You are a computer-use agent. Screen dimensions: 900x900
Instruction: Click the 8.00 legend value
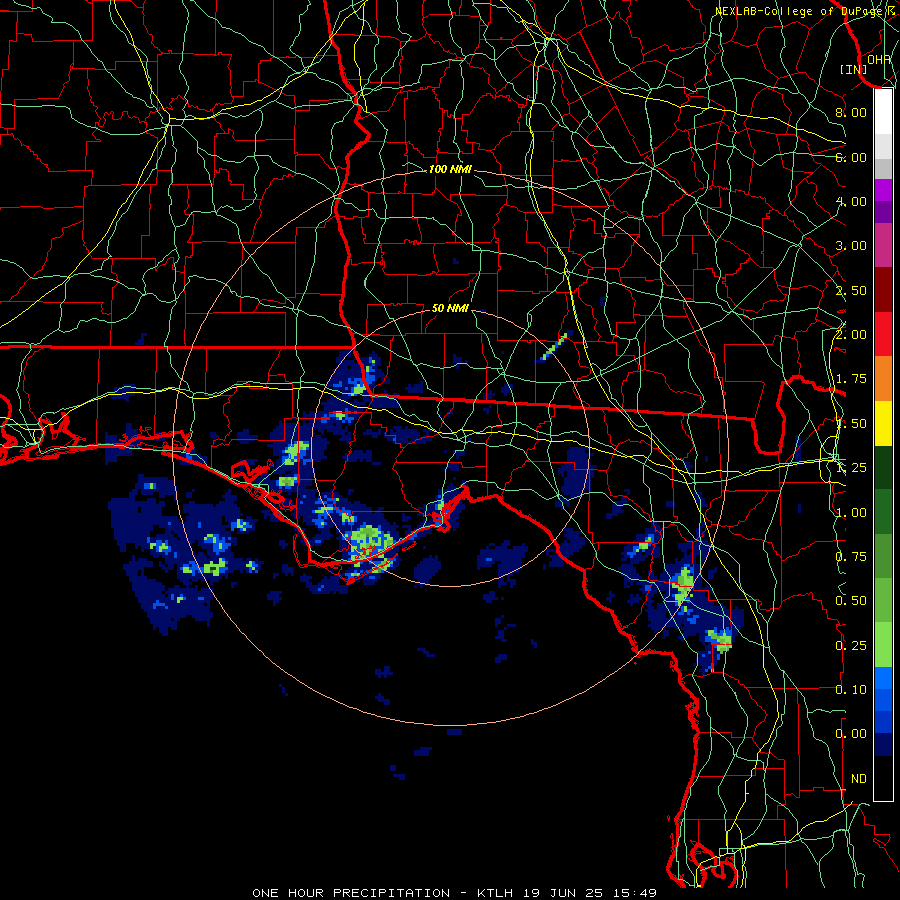click(851, 112)
